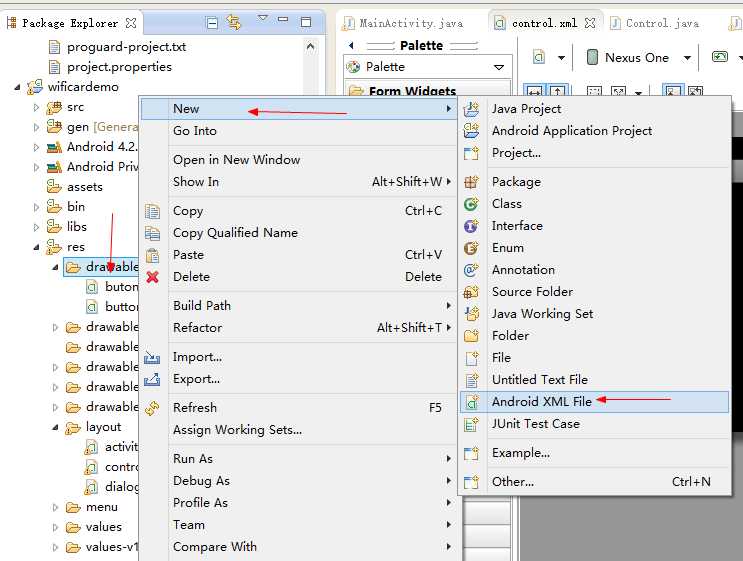Image resolution: width=743 pixels, height=561 pixels.
Task: Collapse the Palette panel arrow
Action: (x=351, y=45)
